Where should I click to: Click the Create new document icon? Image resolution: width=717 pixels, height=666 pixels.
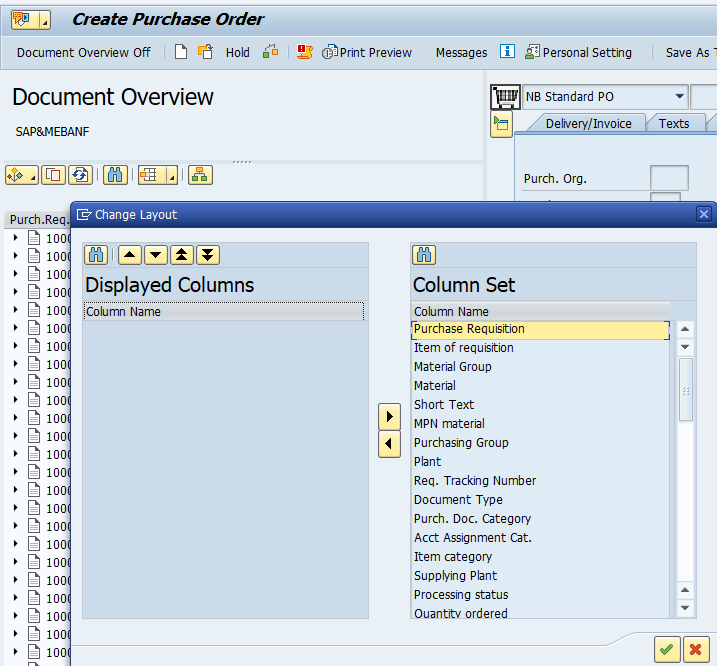pos(181,52)
